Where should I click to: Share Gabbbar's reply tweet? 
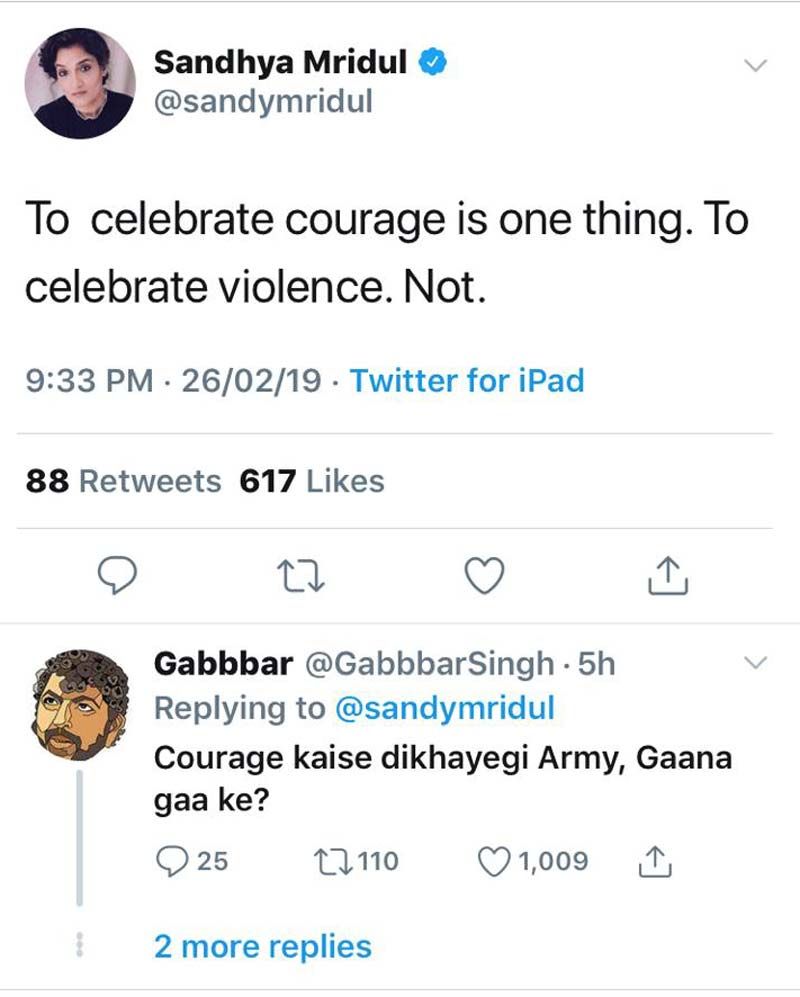[x=654, y=860]
